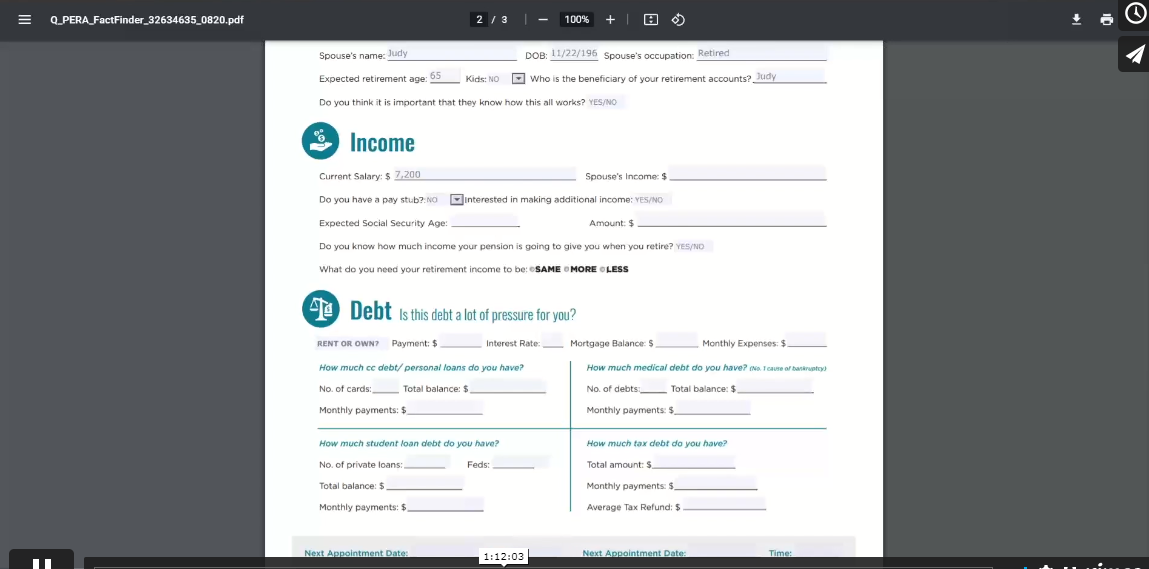The width and height of the screenshot is (1149, 569).
Task: Click the Income section heading
Action: pyautogui.click(x=382, y=142)
